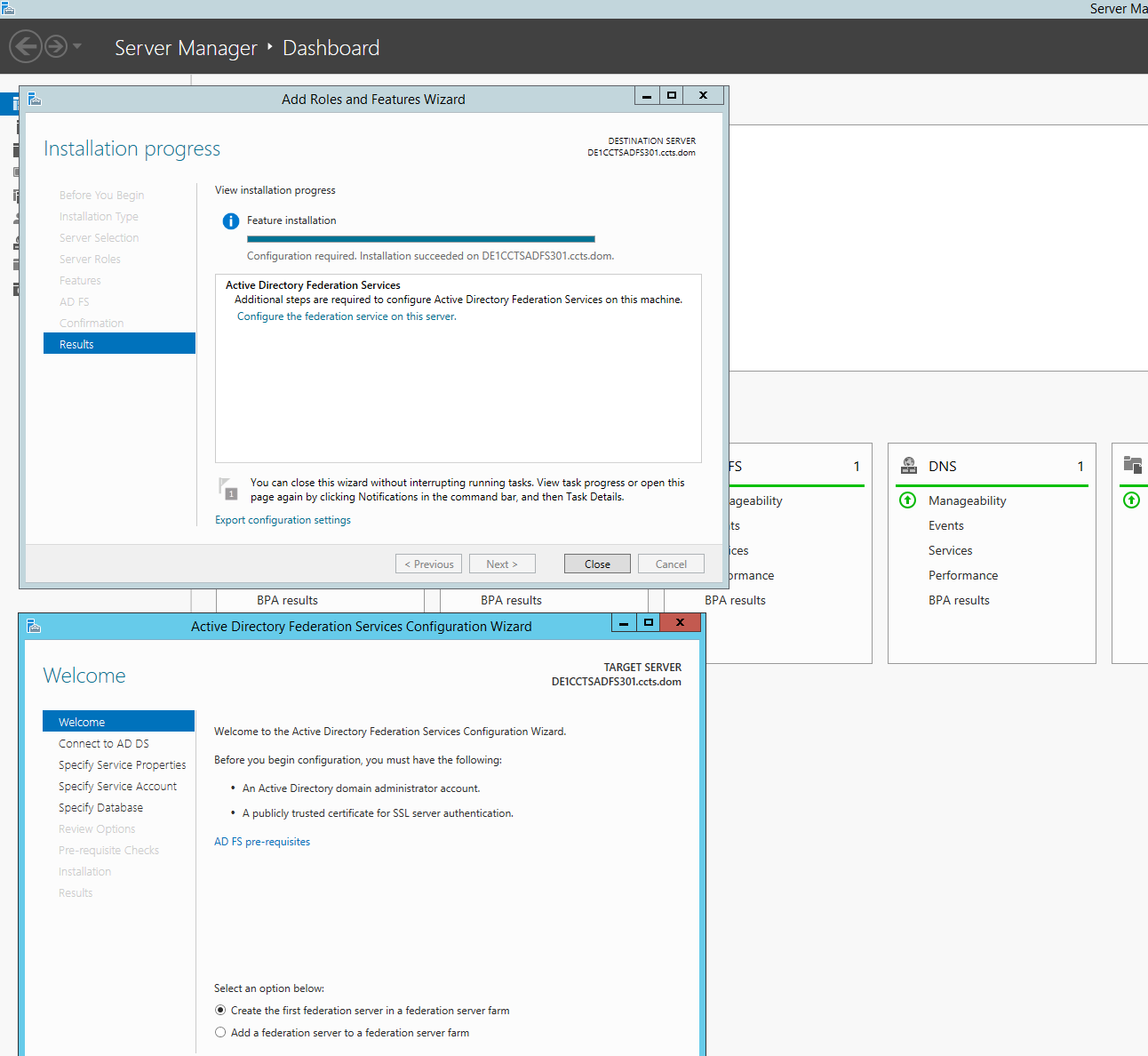Select Welcome step in AD FS wizard
1148x1056 pixels.
(118, 722)
